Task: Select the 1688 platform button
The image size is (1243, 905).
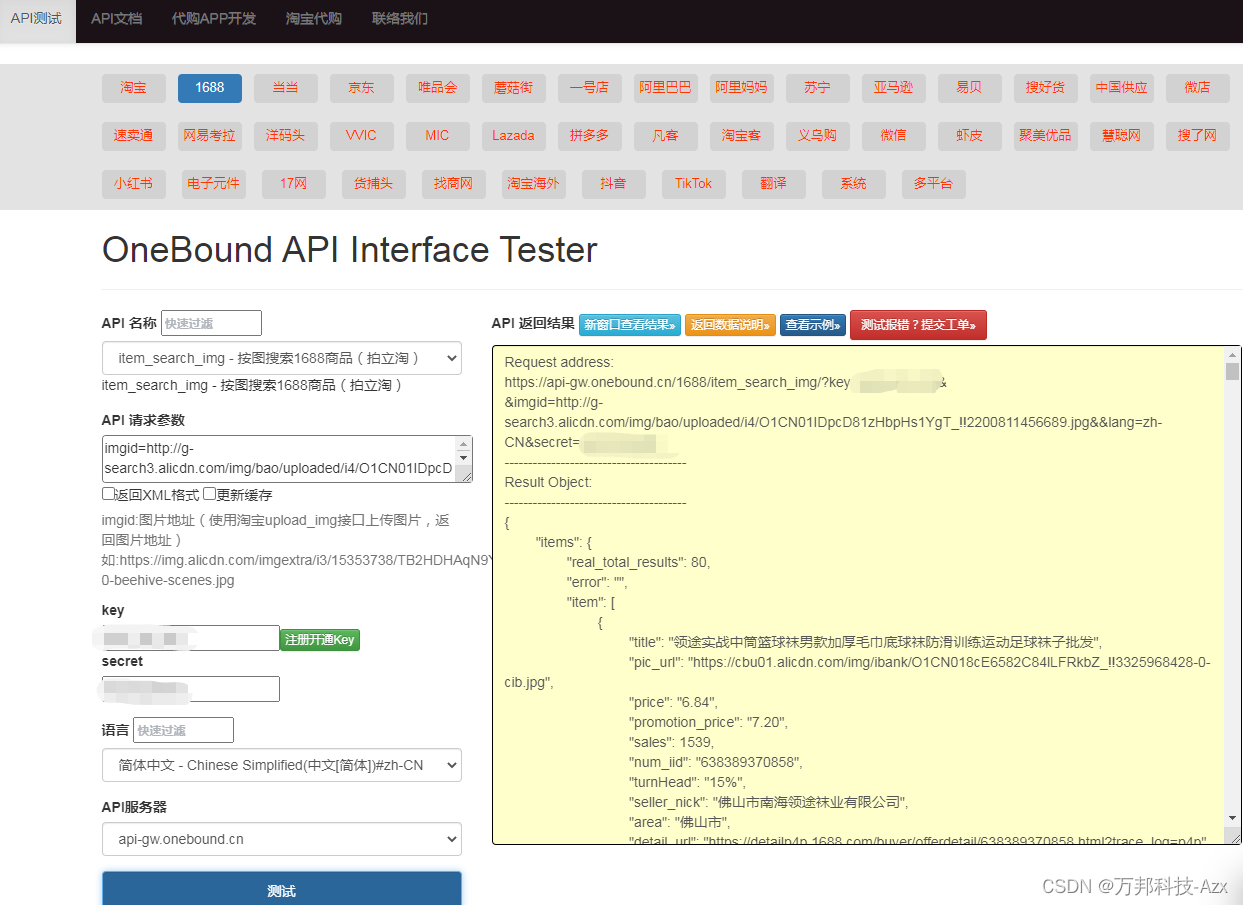Action: (x=210, y=88)
